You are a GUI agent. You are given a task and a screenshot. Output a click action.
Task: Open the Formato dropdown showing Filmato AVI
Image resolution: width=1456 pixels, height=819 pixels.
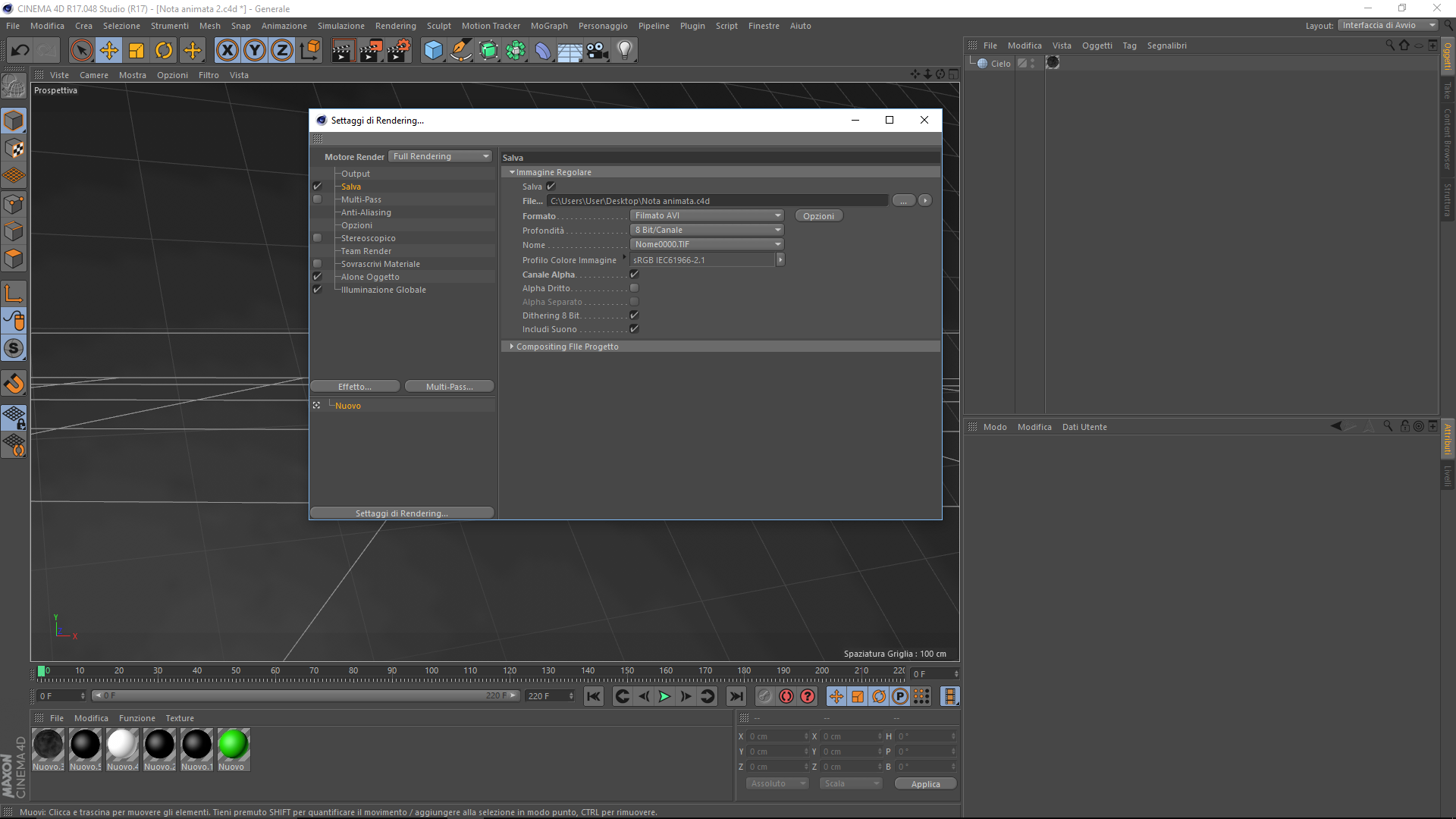tap(707, 215)
